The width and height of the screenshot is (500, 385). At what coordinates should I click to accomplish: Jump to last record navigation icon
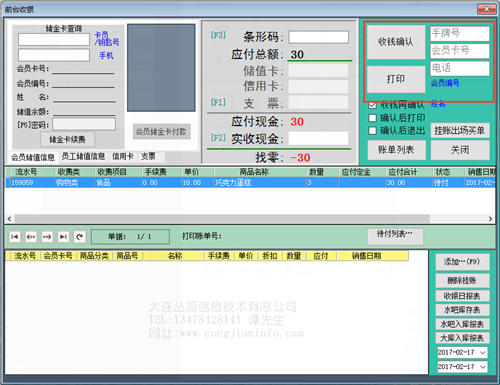[63, 237]
